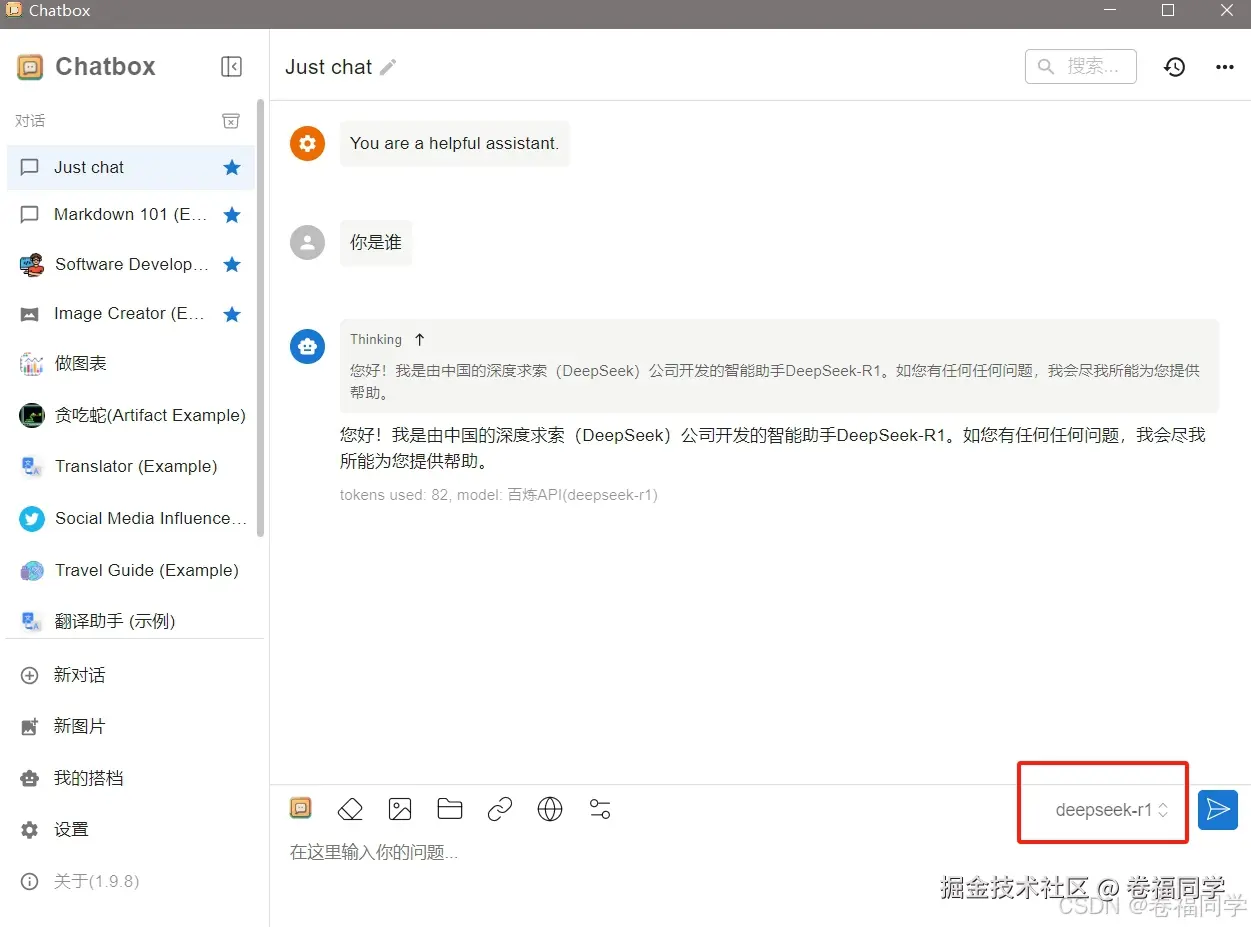Open conversation settings sliders icon
This screenshot has height=927, width=1251.
[600, 810]
